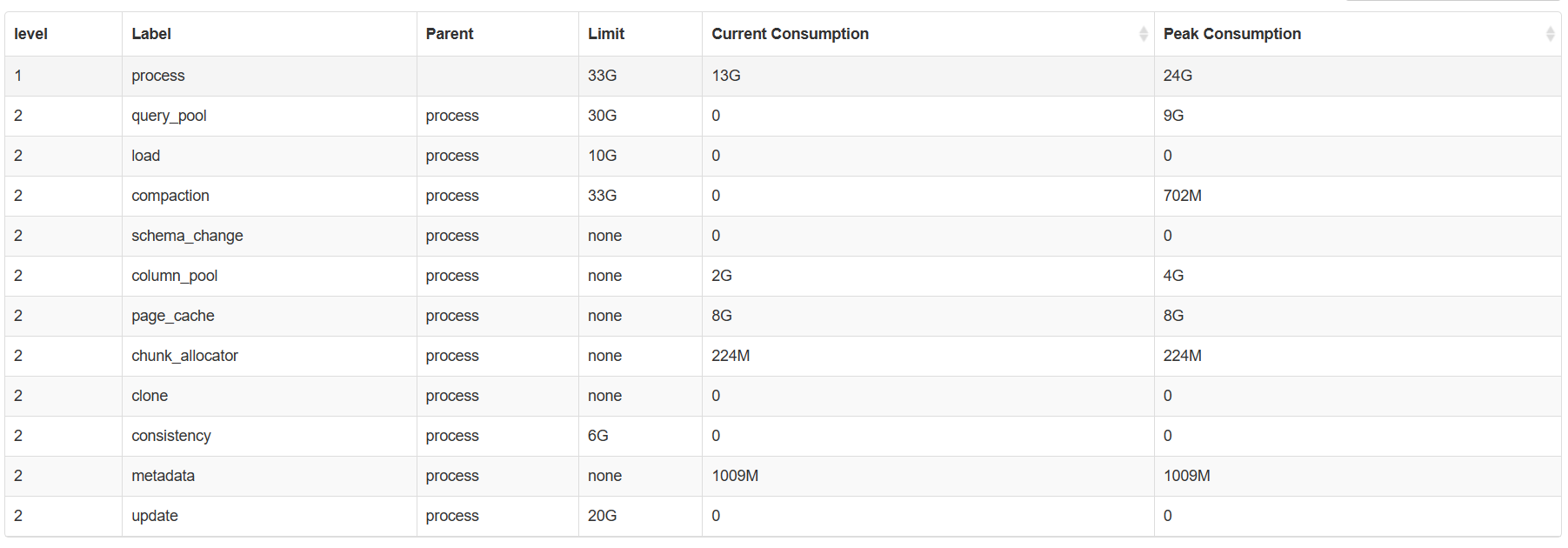
Task: Select the compaction row label
Action: coord(170,196)
